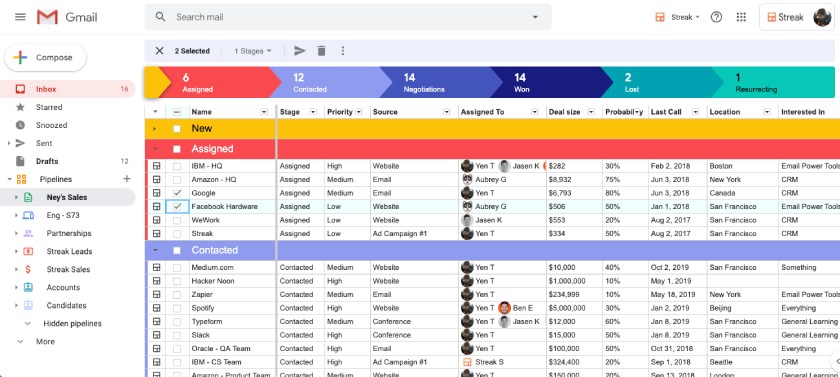The width and height of the screenshot is (840, 377).
Task: Uncheck the Google row checkbox
Action: point(177,193)
